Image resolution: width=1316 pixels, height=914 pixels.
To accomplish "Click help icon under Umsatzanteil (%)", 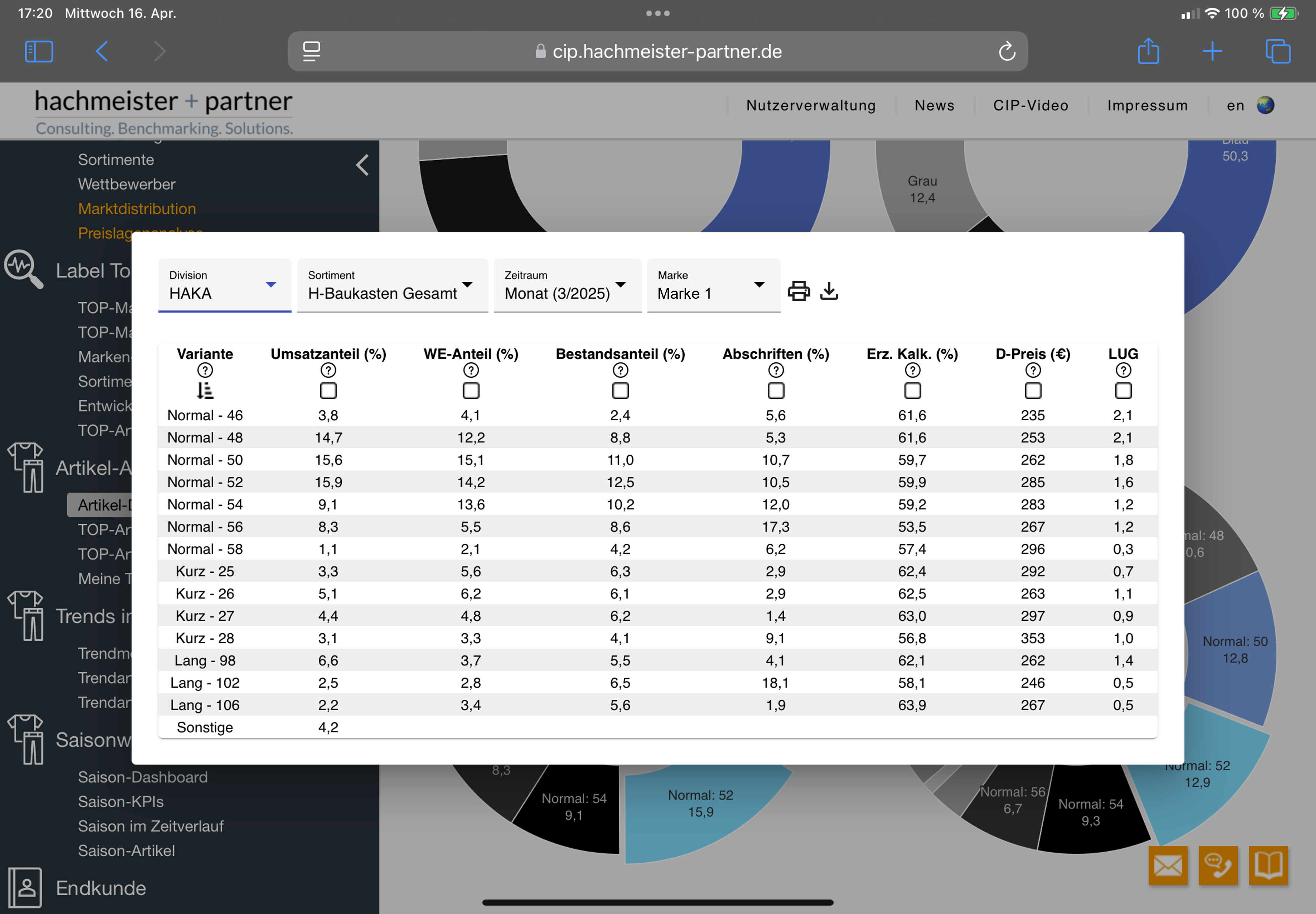I will [x=328, y=370].
